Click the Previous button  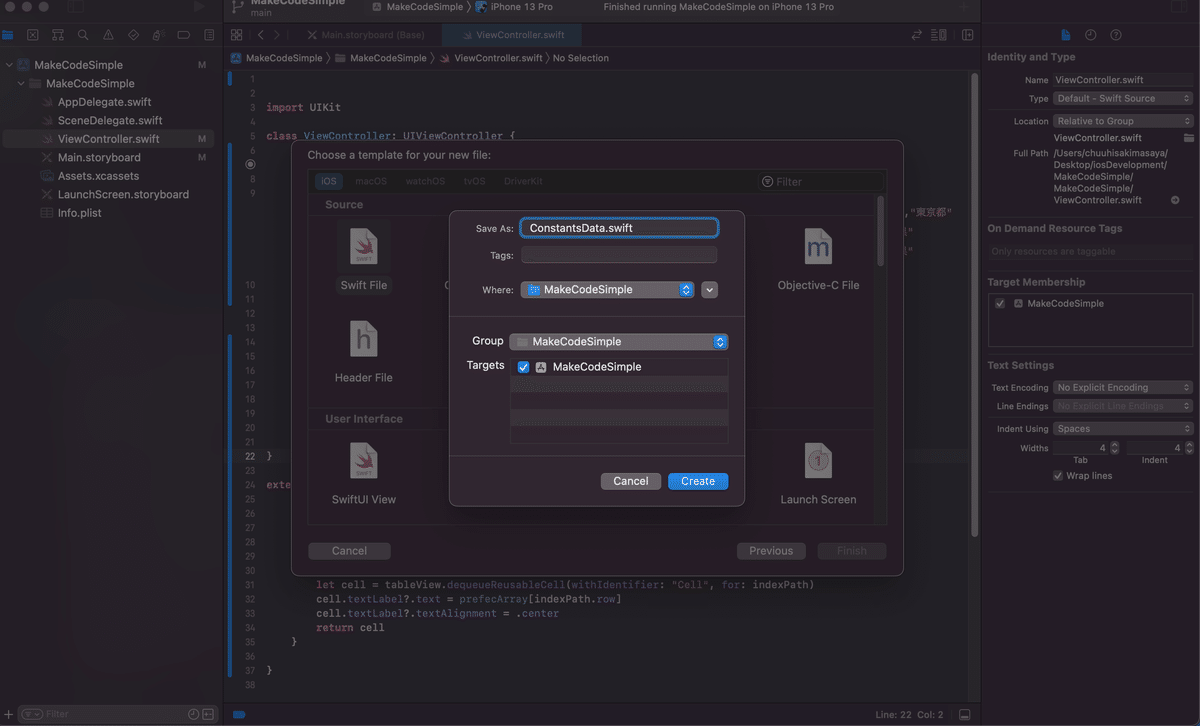(771, 551)
